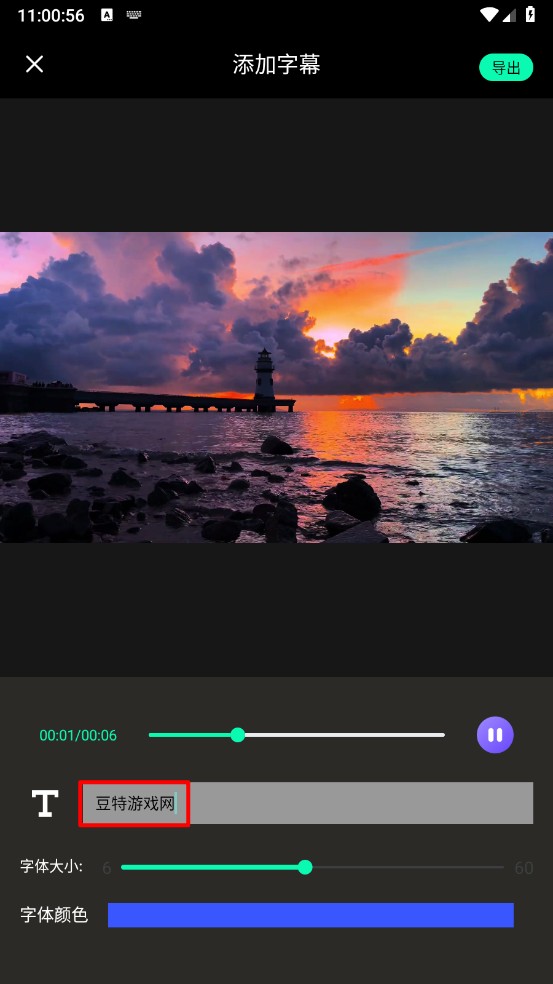The width and height of the screenshot is (553, 984).
Task: Tap the T text tool icon
Action: pyautogui.click(x=45, y=803)
